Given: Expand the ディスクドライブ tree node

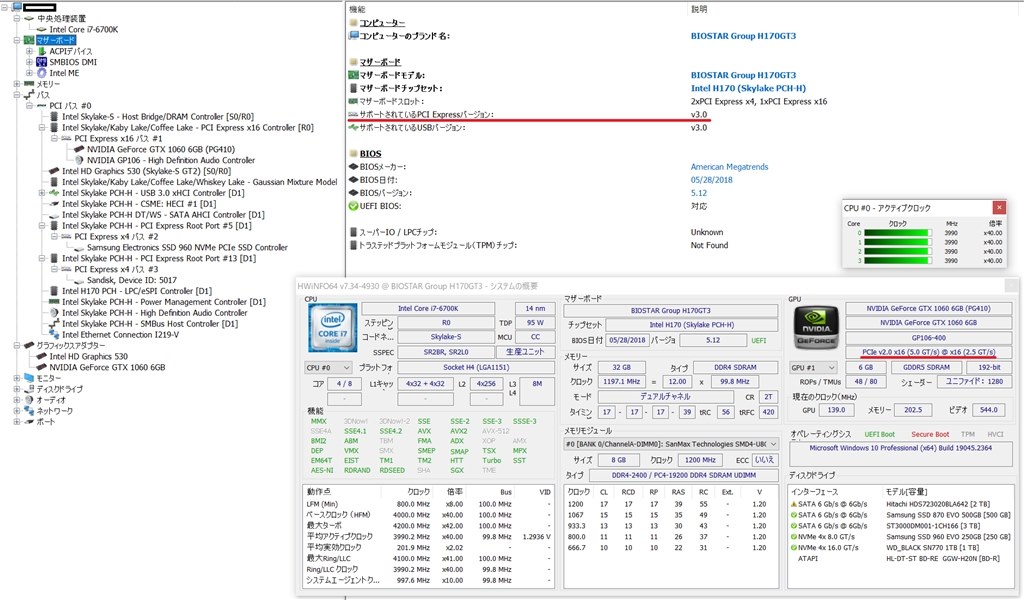Looking at the screenshot, I should [16, 389].
